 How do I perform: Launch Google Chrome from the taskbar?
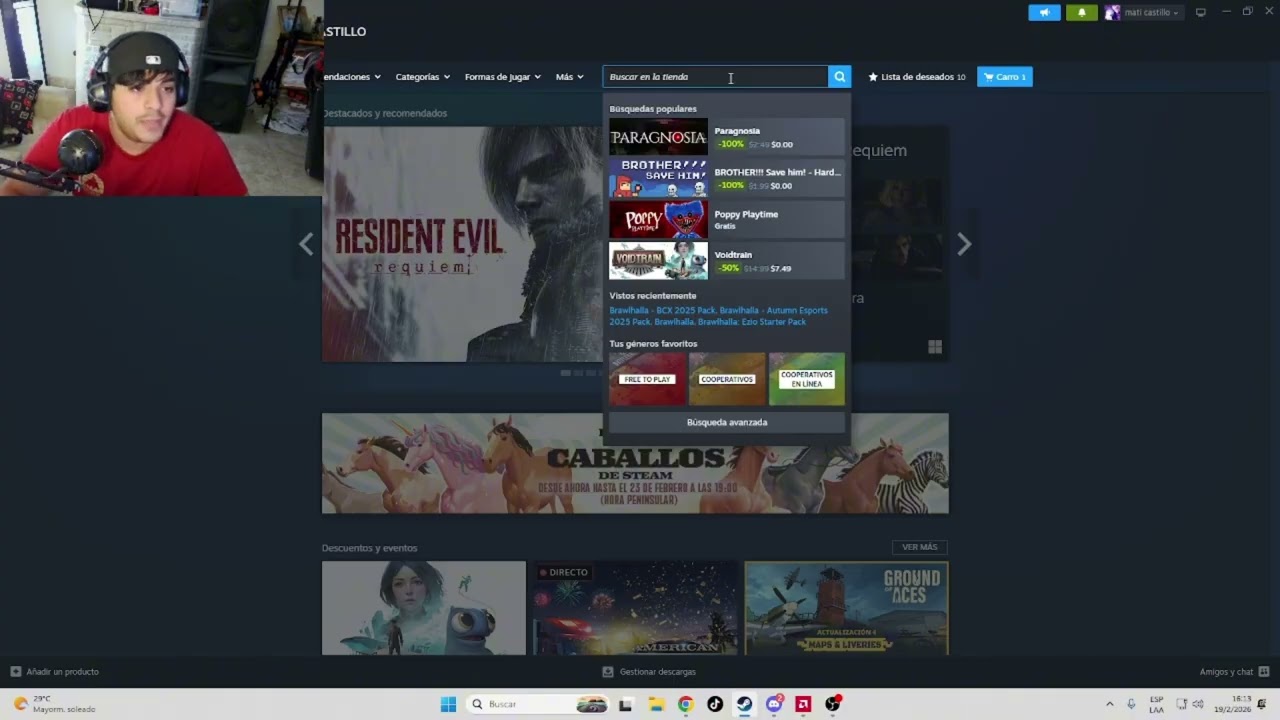click(x=685, y=704)
